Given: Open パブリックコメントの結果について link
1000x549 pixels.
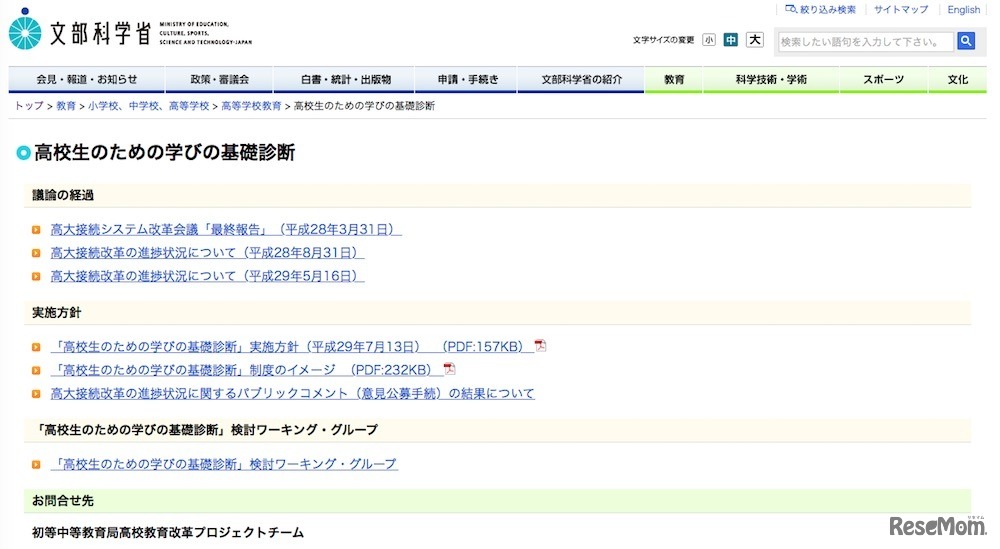Looking at the screenshot, I should click(292, 394).
